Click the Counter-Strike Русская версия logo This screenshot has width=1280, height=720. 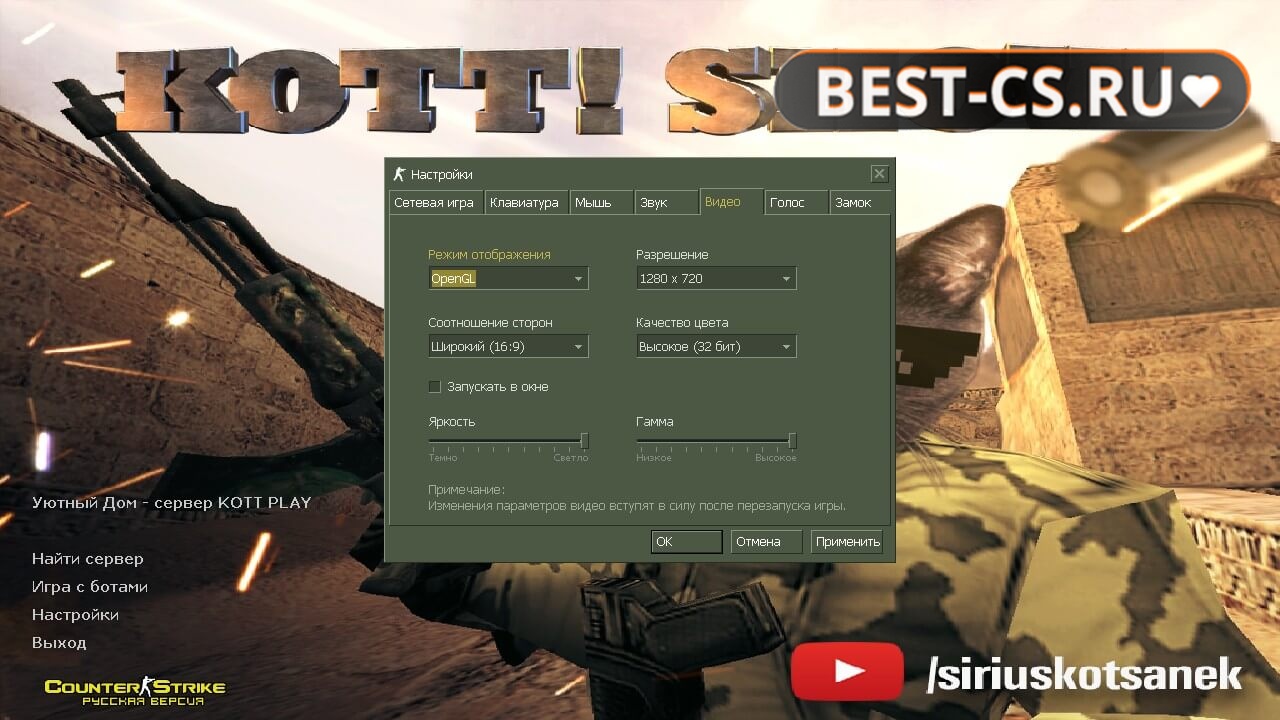(135, 691)
